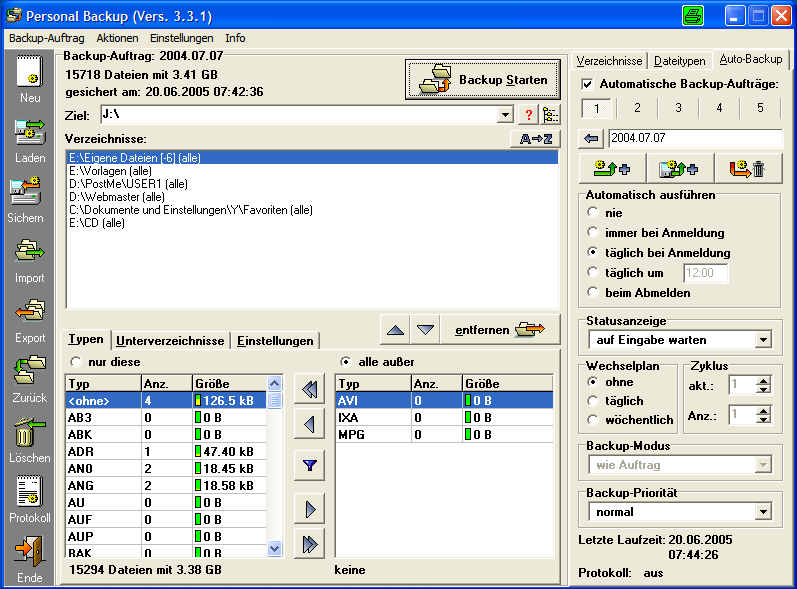Click the single left arrow move button
This screenshot has width=797, height=589.
click(x=309, y=424)
